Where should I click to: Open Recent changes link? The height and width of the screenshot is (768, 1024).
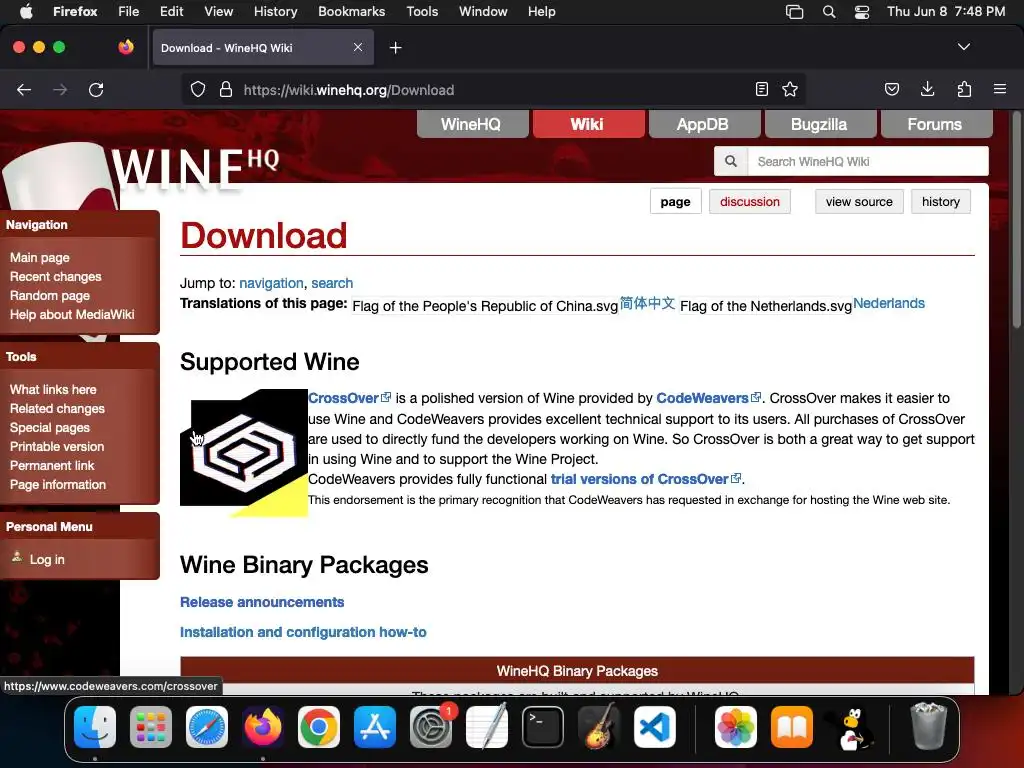(x=56, y=276)
